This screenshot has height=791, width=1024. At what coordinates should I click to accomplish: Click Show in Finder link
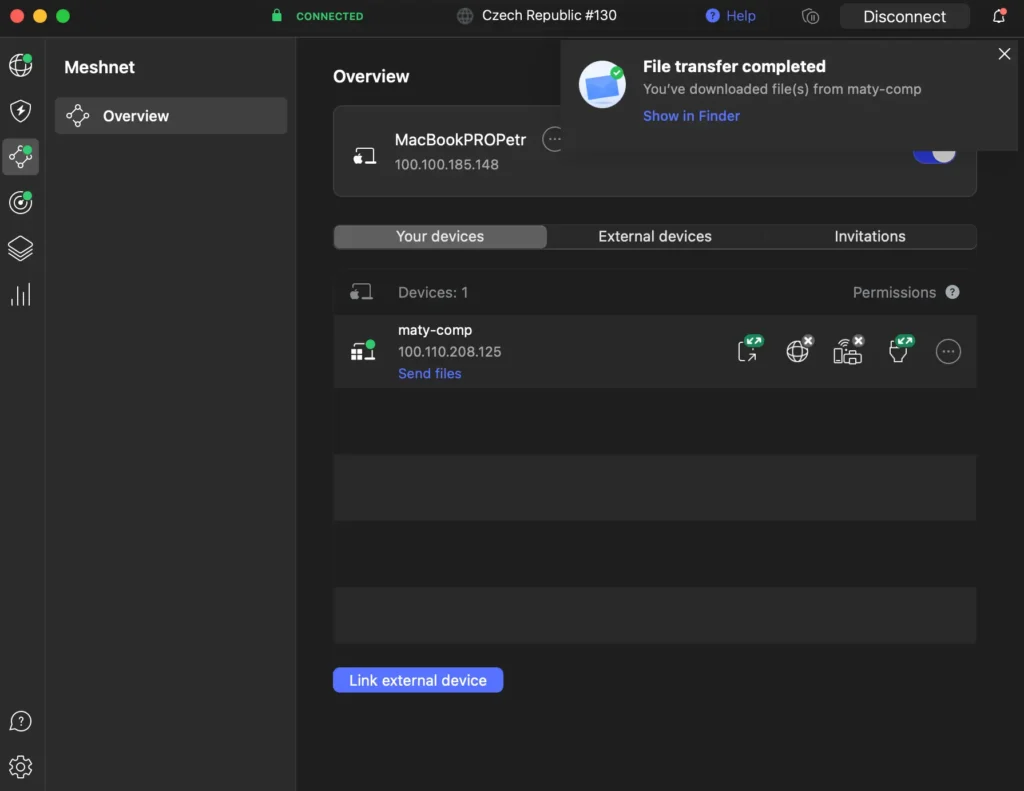pos(691,116)
